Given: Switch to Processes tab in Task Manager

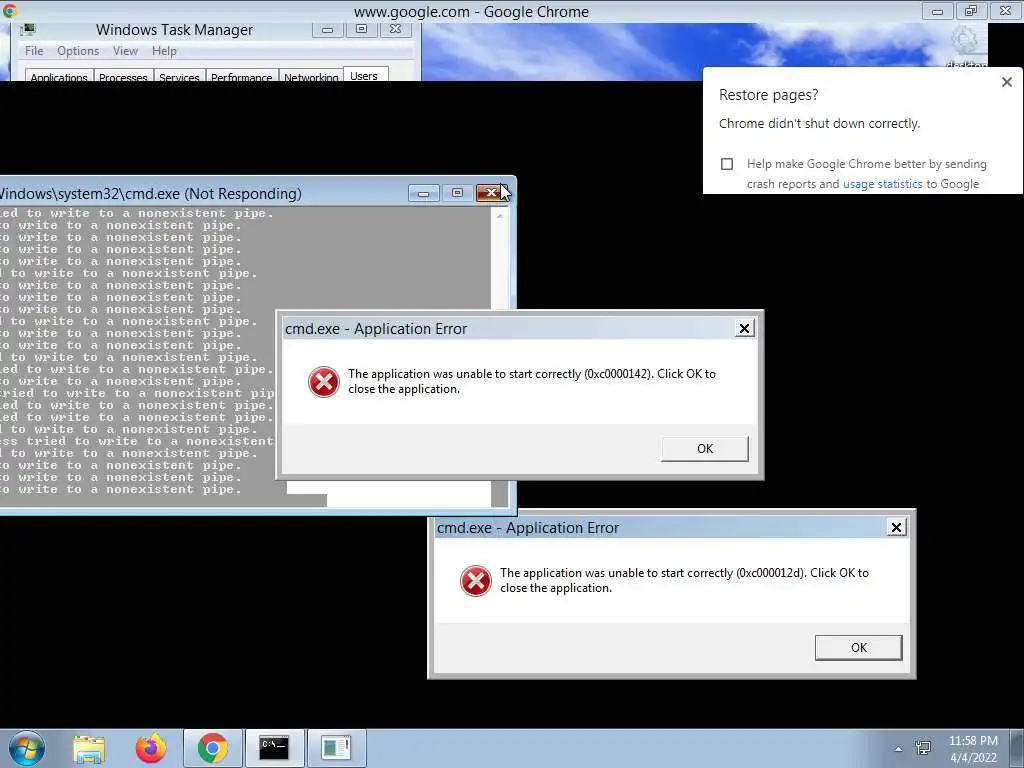Looking at the screenshot, I should [123, 75].
